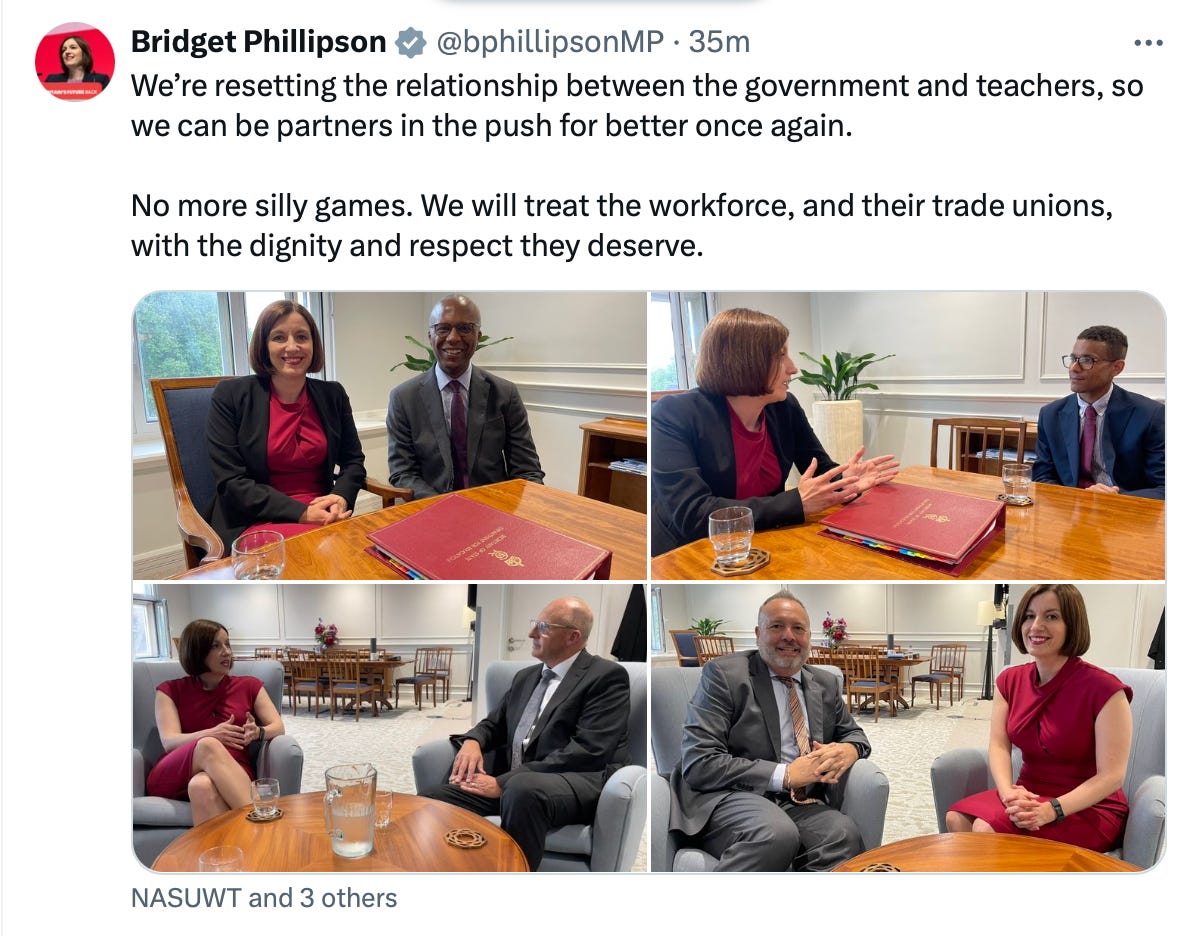Click the word 'NASUWT' in the tagged caption
1186x936 pixels.
point(186,898)
